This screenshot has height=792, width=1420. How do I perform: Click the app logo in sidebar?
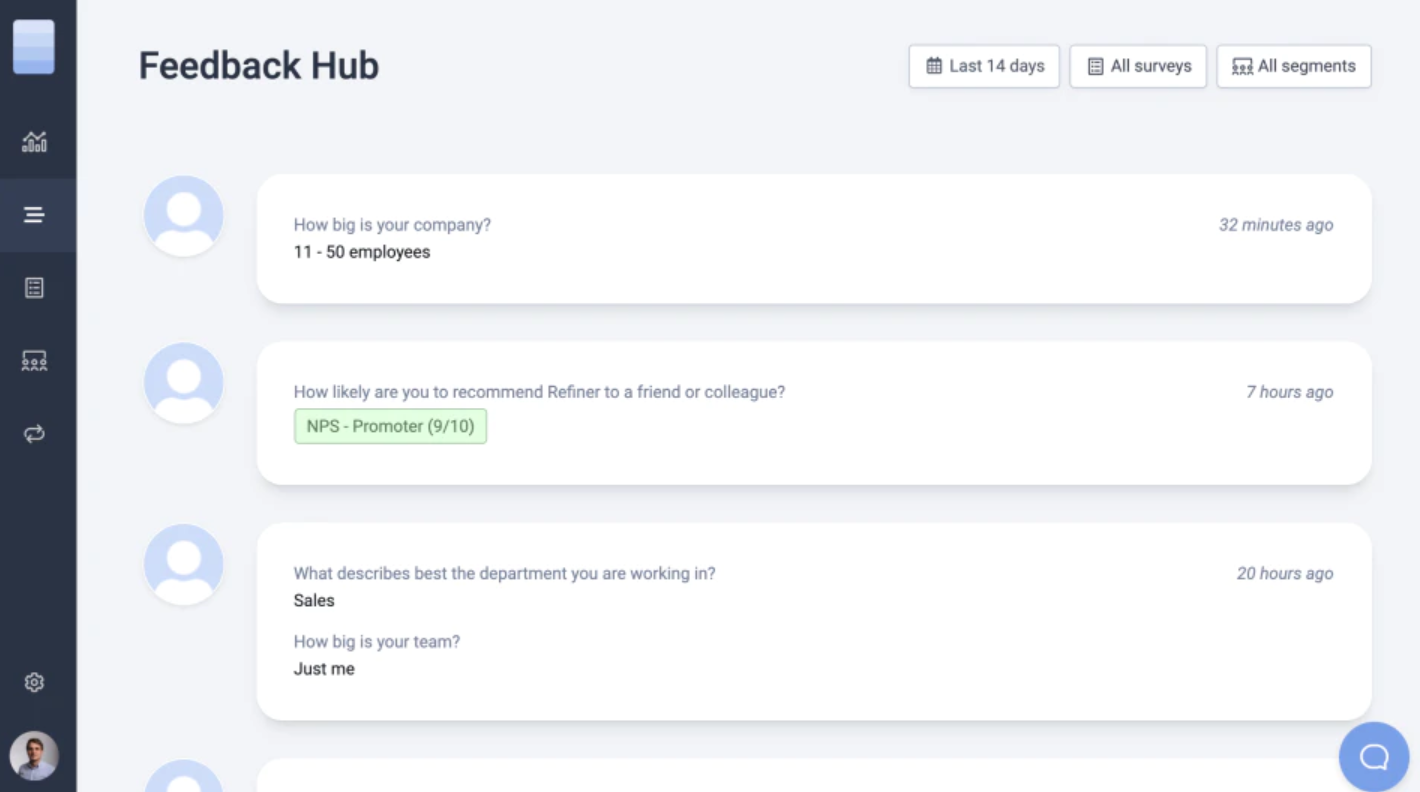[x=34, y=46]
